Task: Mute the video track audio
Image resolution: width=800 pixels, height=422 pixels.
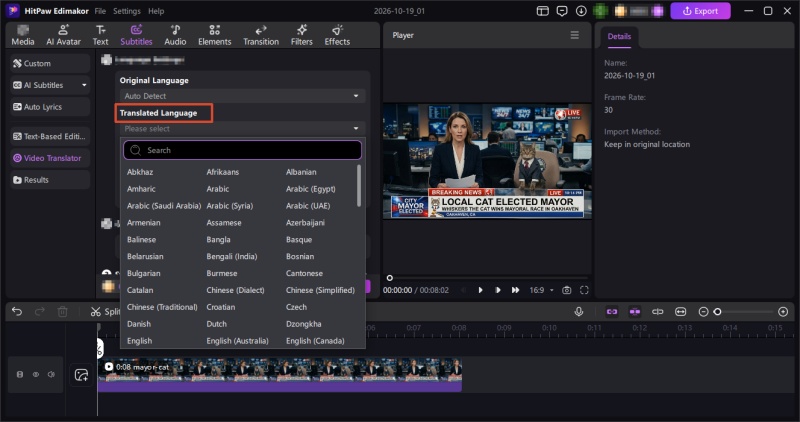Action: tap(51, 375)
